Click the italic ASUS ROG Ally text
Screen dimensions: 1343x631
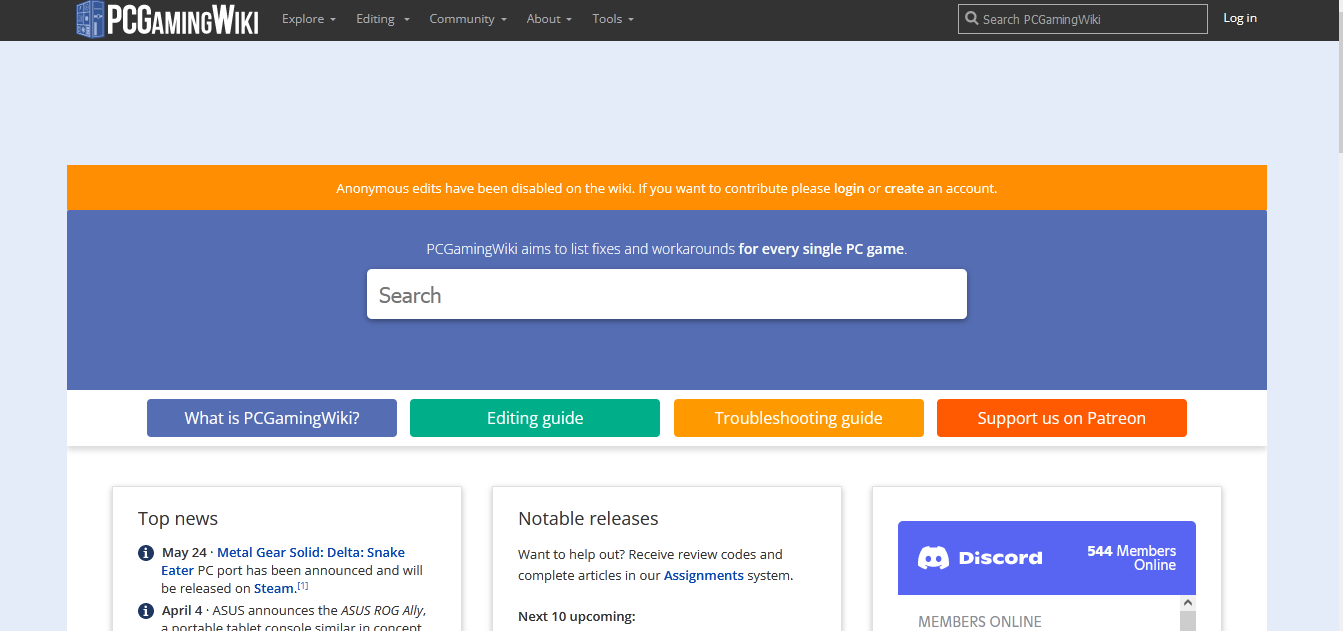click(x=382, y=611)
